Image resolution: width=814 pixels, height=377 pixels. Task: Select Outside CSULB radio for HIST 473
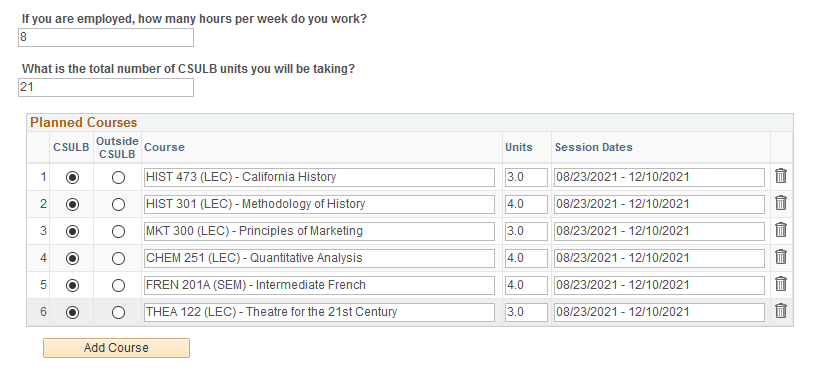(x=118, y=178)
